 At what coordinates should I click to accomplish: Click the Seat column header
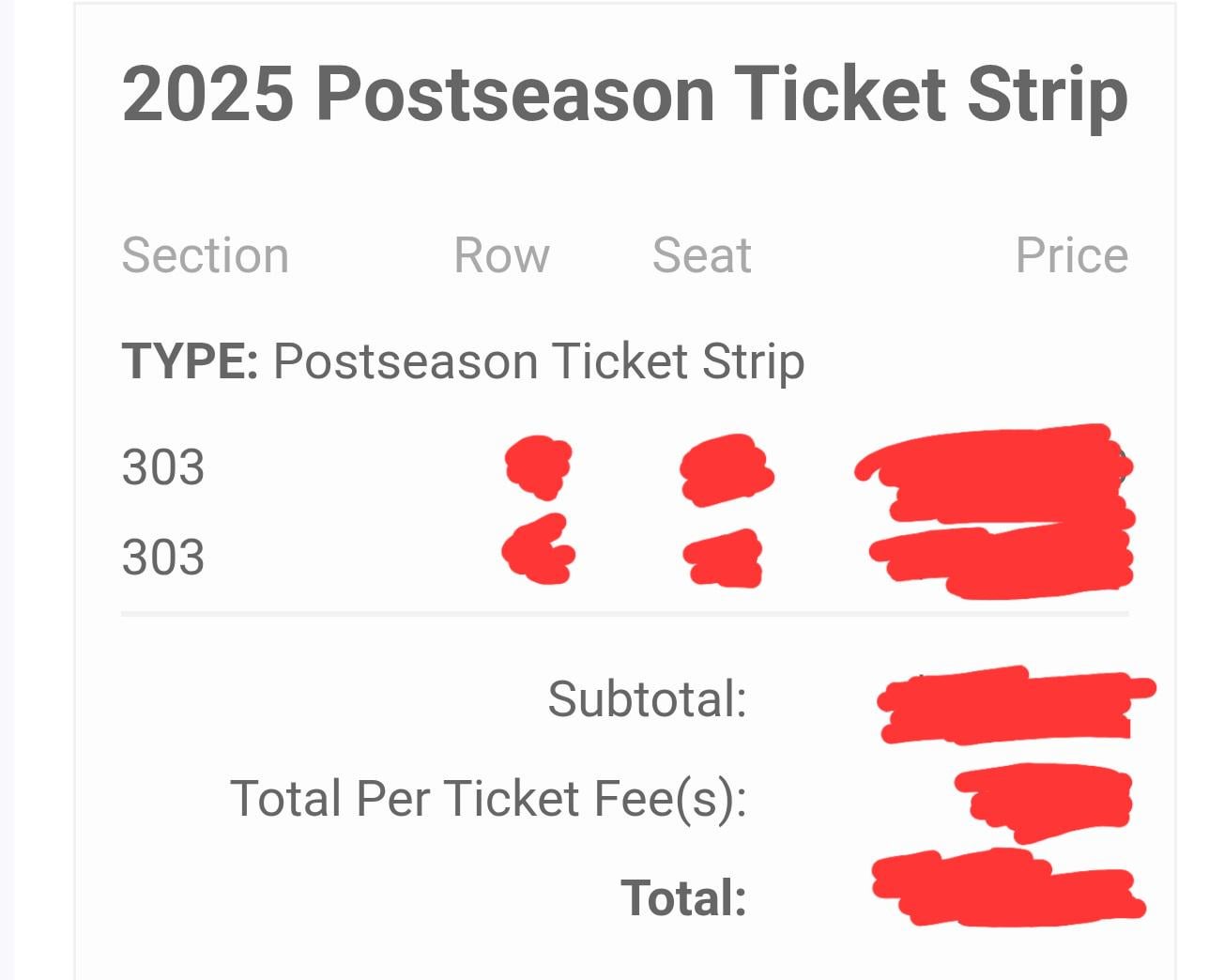[701, 255]
